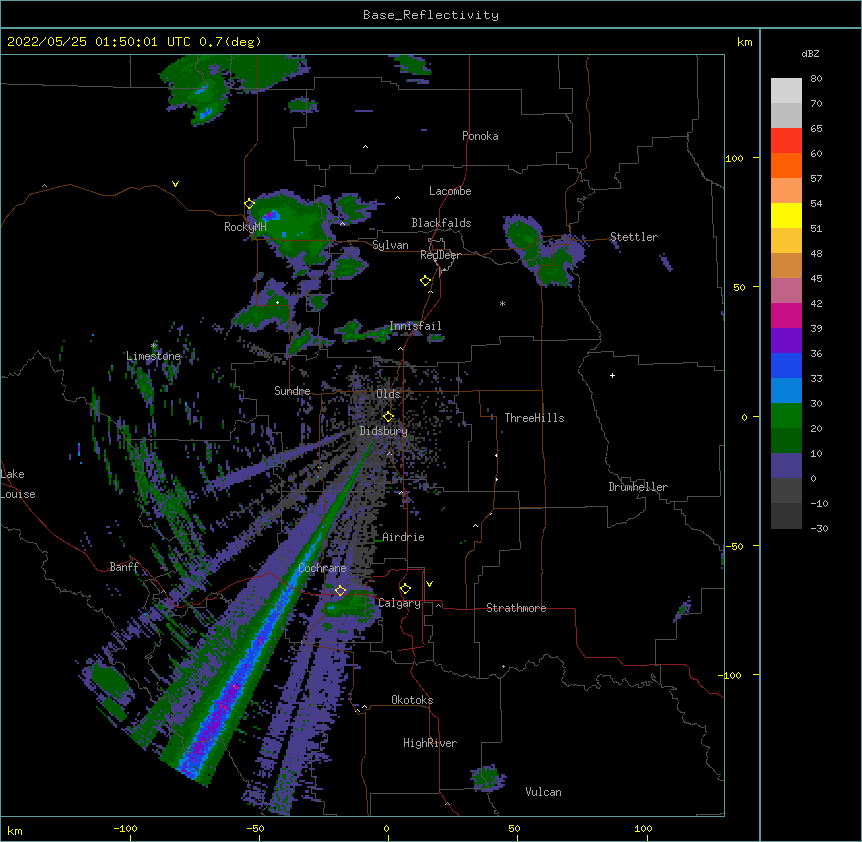Select the Olds label

[388, 394]
